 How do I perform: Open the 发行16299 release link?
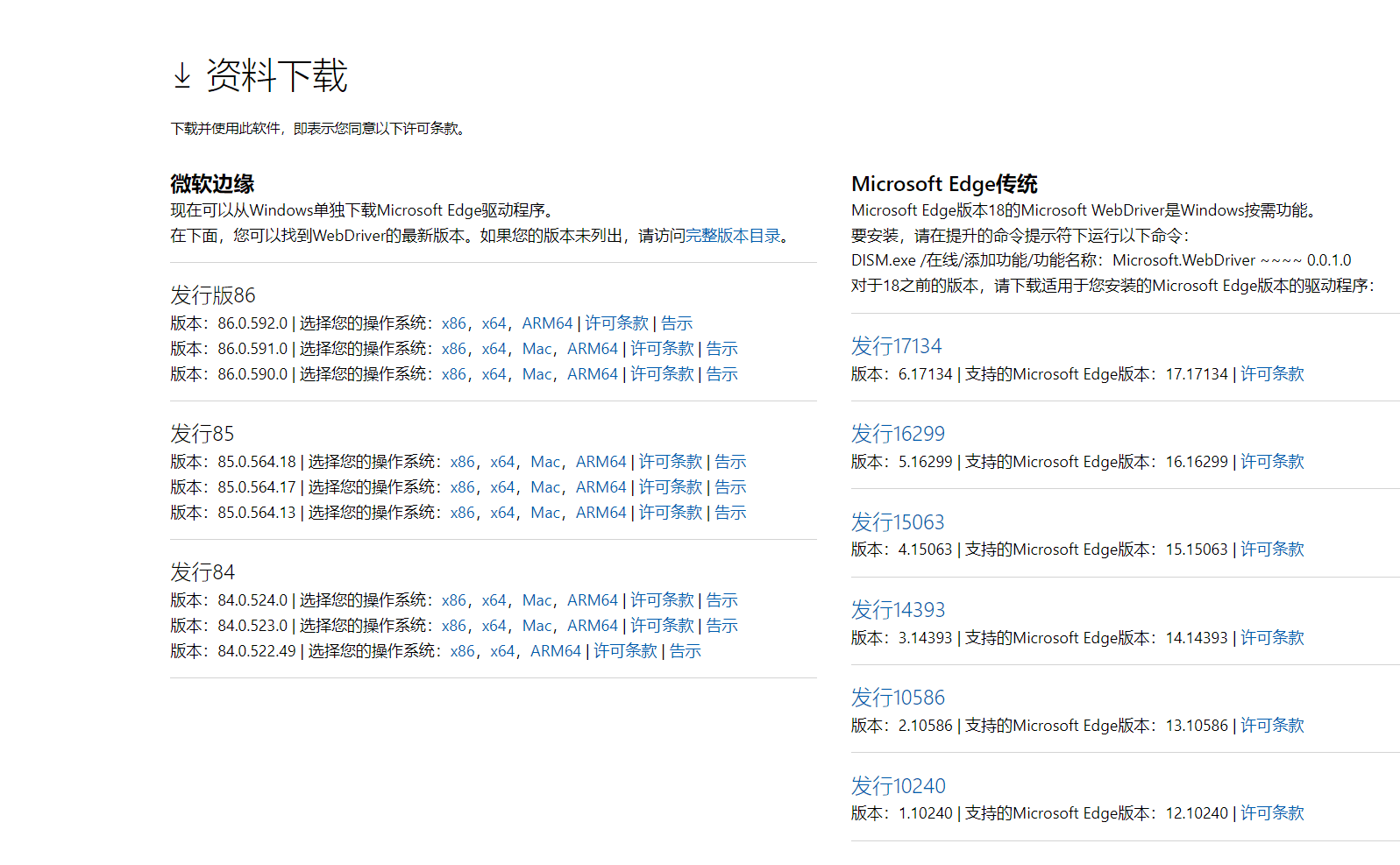[898, 434]
